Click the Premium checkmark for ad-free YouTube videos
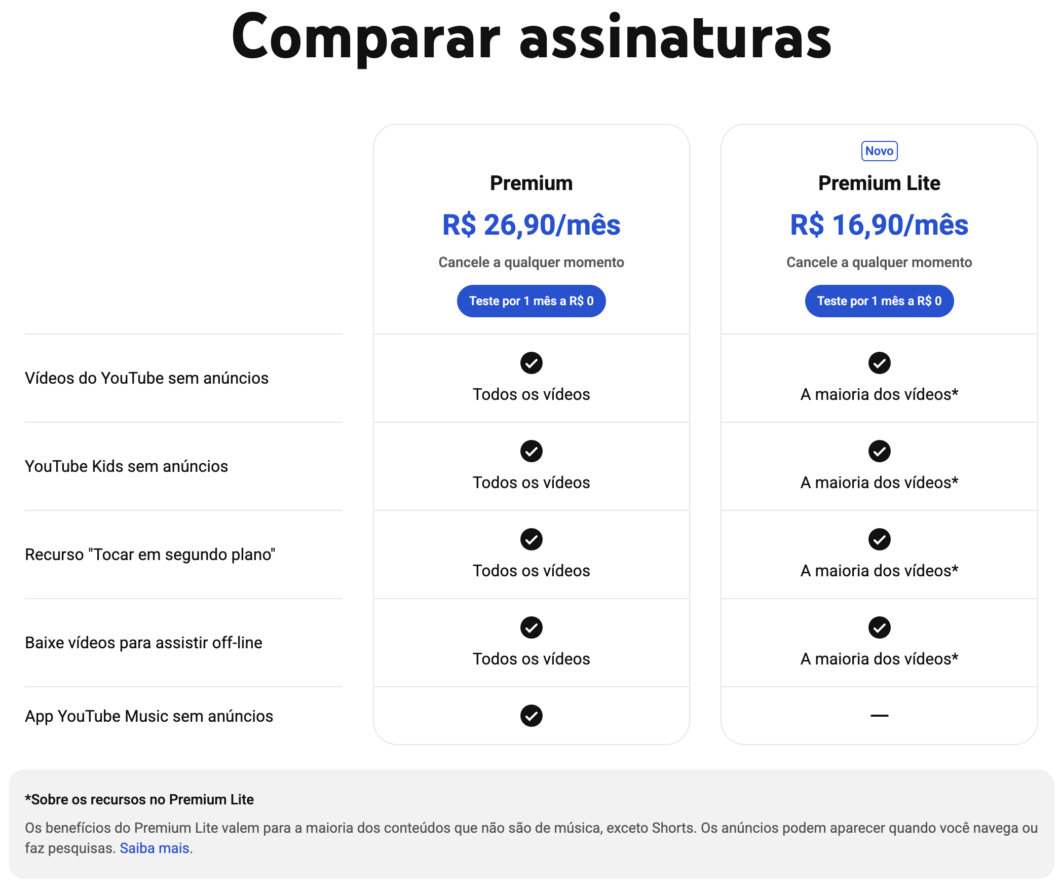The width and height of the screenshot is (1060, 887). (531, 363)
